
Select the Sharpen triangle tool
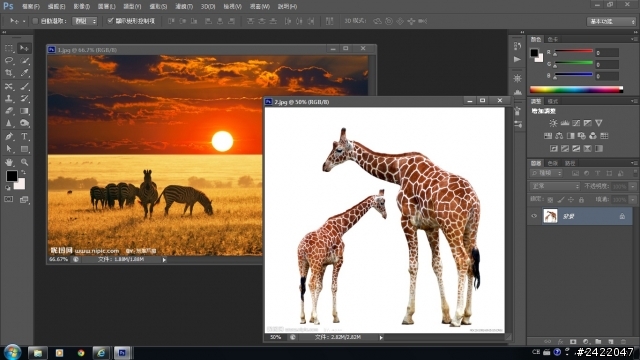[9, 123]
